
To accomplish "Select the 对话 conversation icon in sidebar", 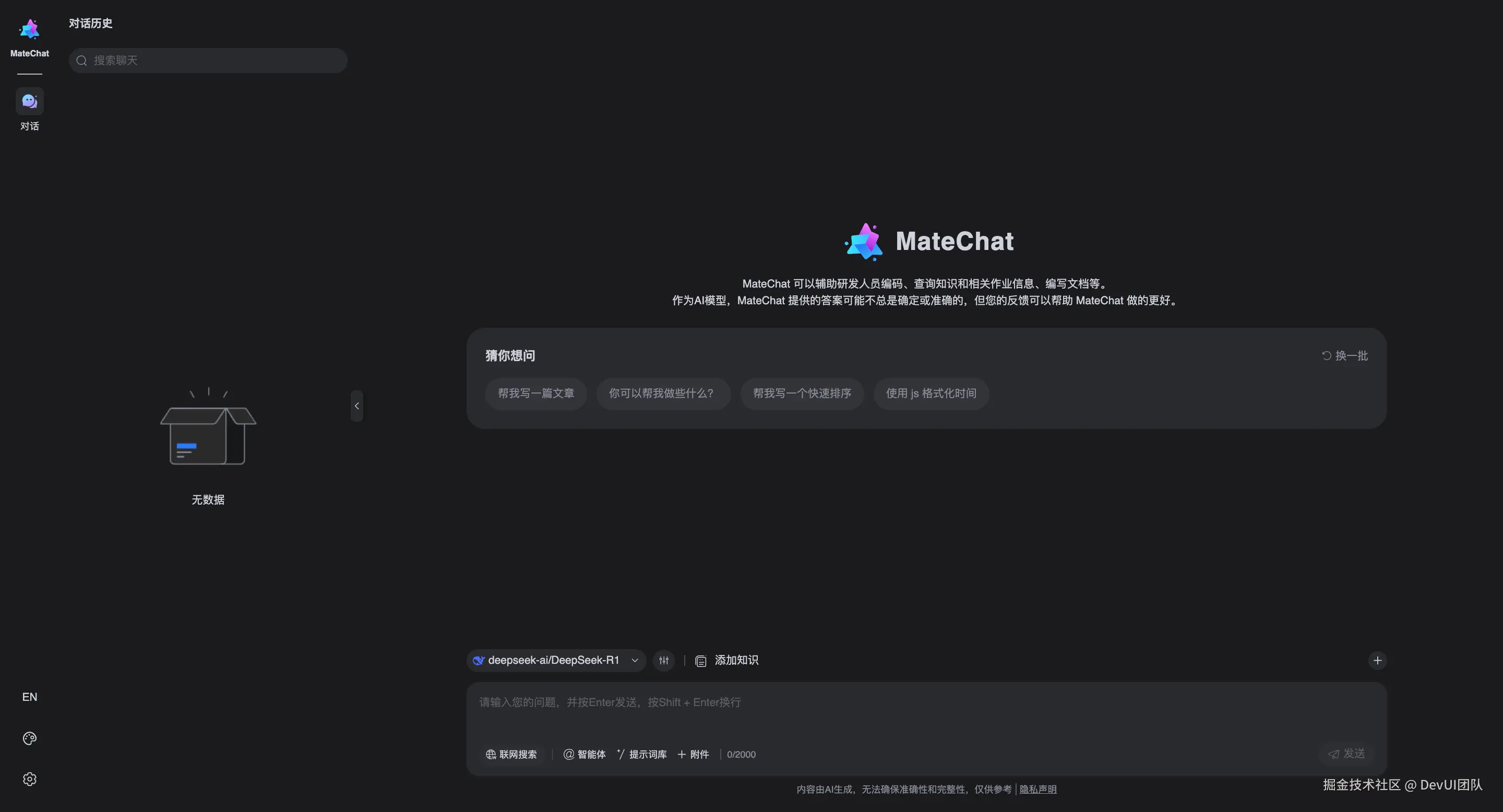I will click(29, 100).
